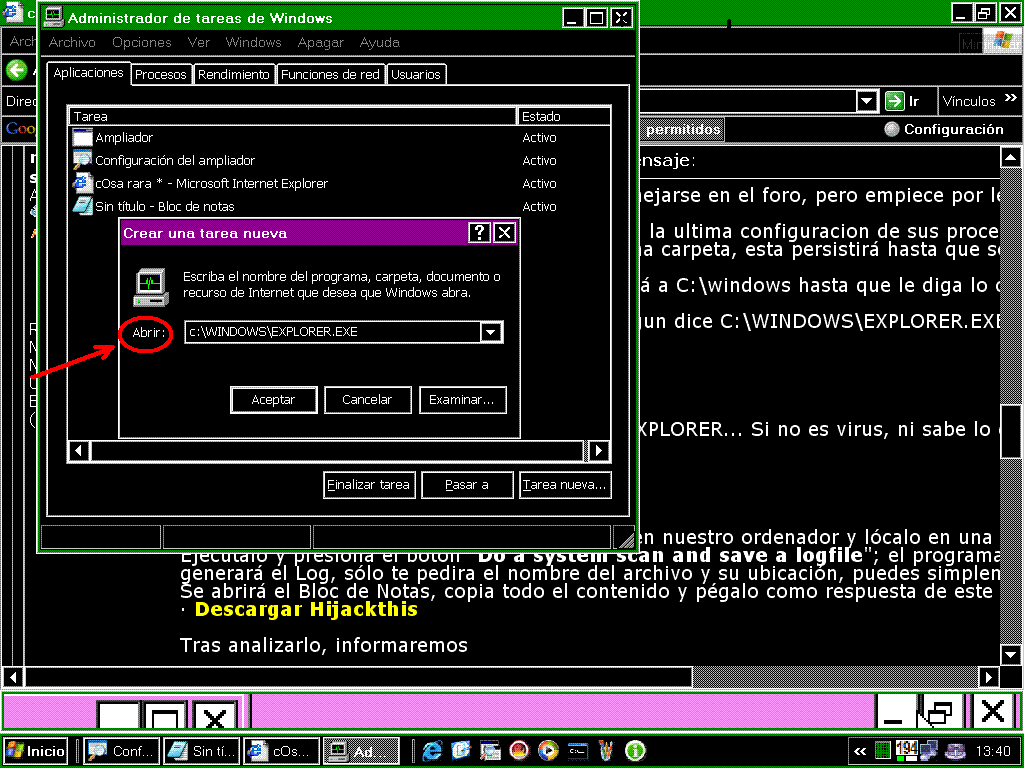Open the Ver menu
Viewport: 1024px width, 768px height.
point(199,42)
